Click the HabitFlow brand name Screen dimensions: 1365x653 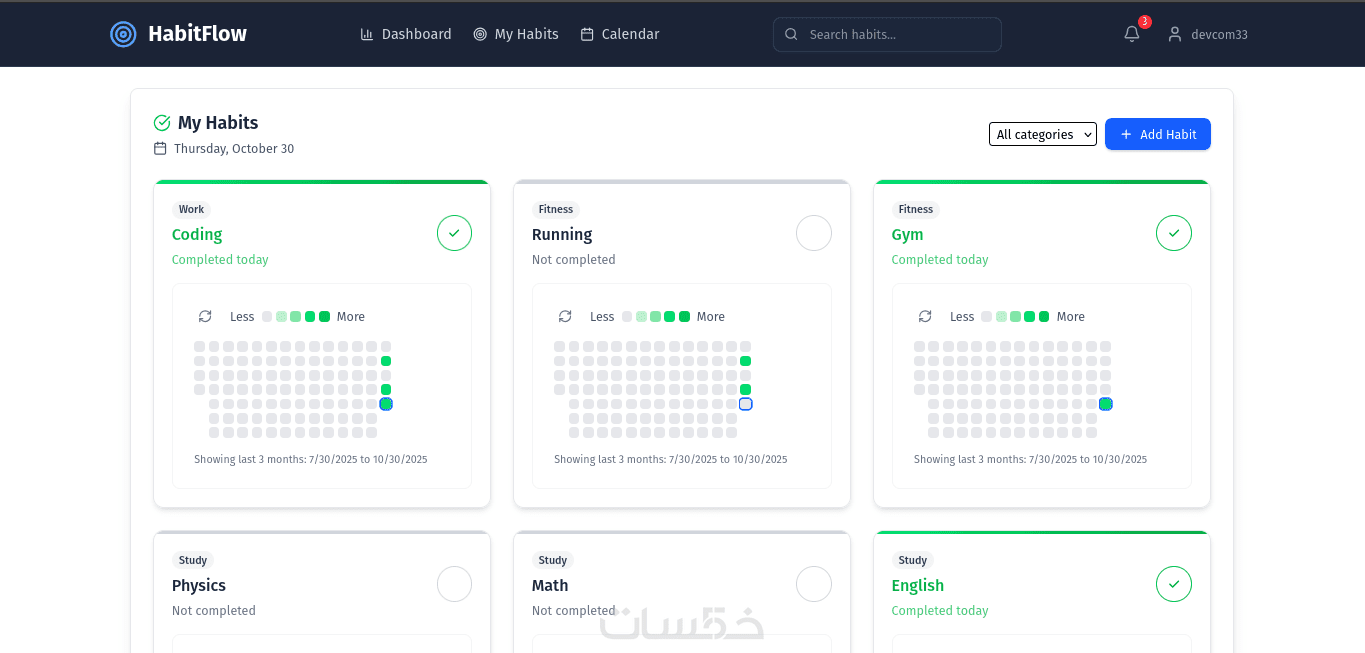197,34
